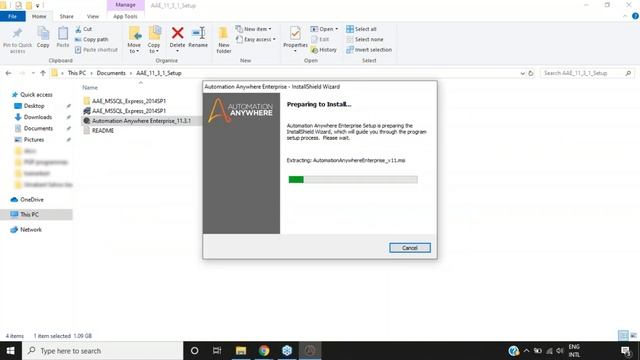Image resolution: width=640 pixels, height=360 pixels.
Task: Open Google Chrome from taskbar
Action: pyautogui.click(x=264, y=351)
